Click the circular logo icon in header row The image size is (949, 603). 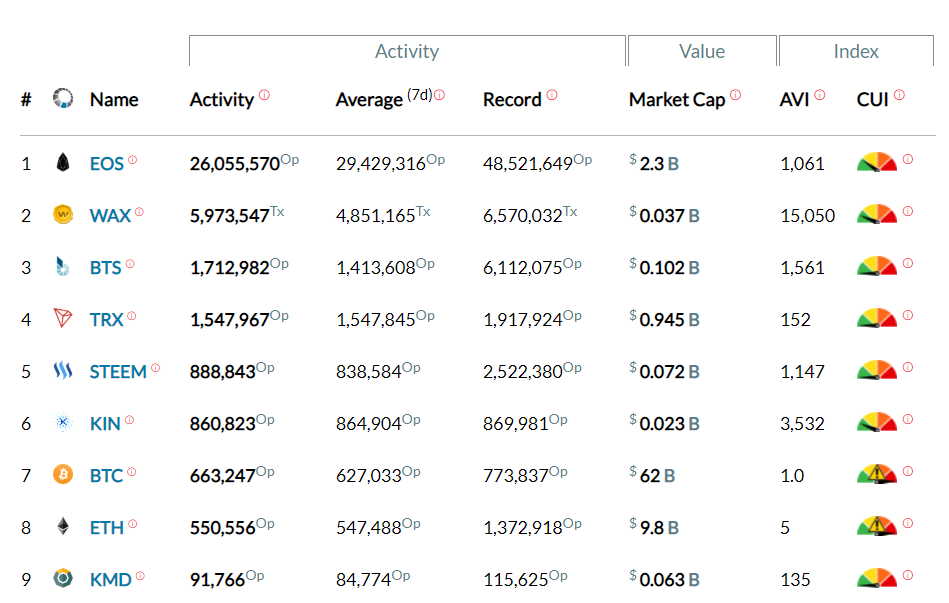tap(63, 98)
